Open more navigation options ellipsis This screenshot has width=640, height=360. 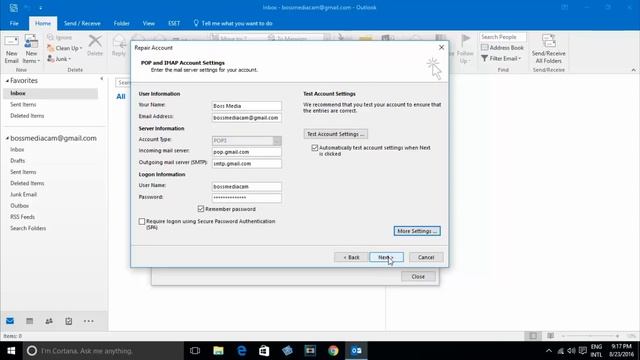point(89,321)
